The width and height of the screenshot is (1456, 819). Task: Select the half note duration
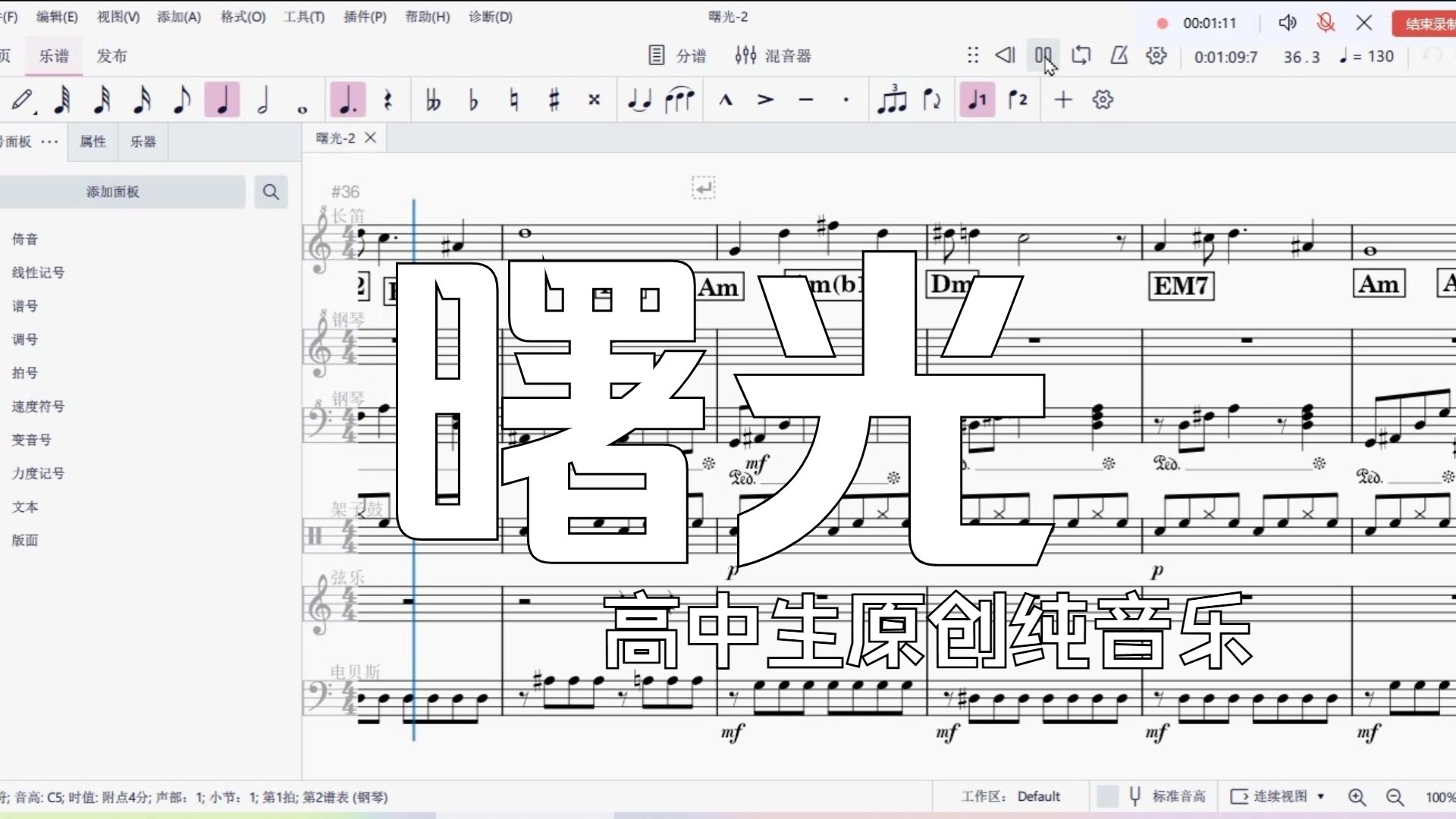(262, 100)
